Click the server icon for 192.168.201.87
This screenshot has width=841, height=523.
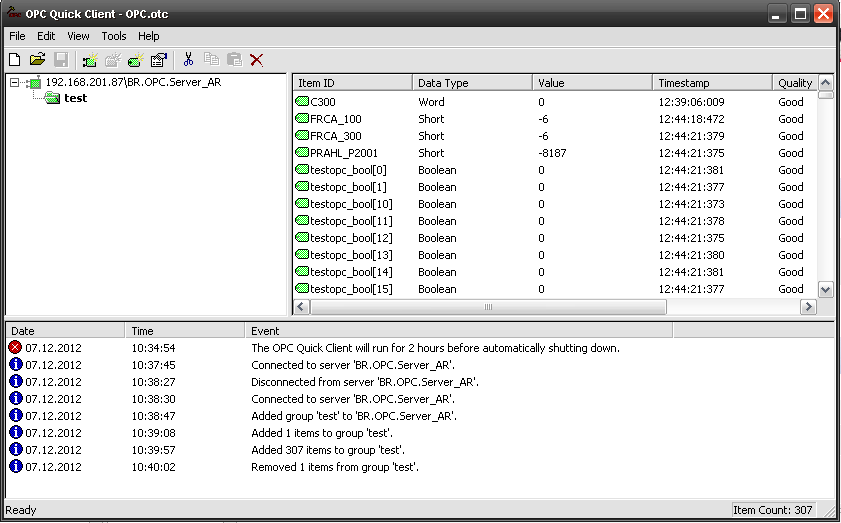(x=34, y=82)
